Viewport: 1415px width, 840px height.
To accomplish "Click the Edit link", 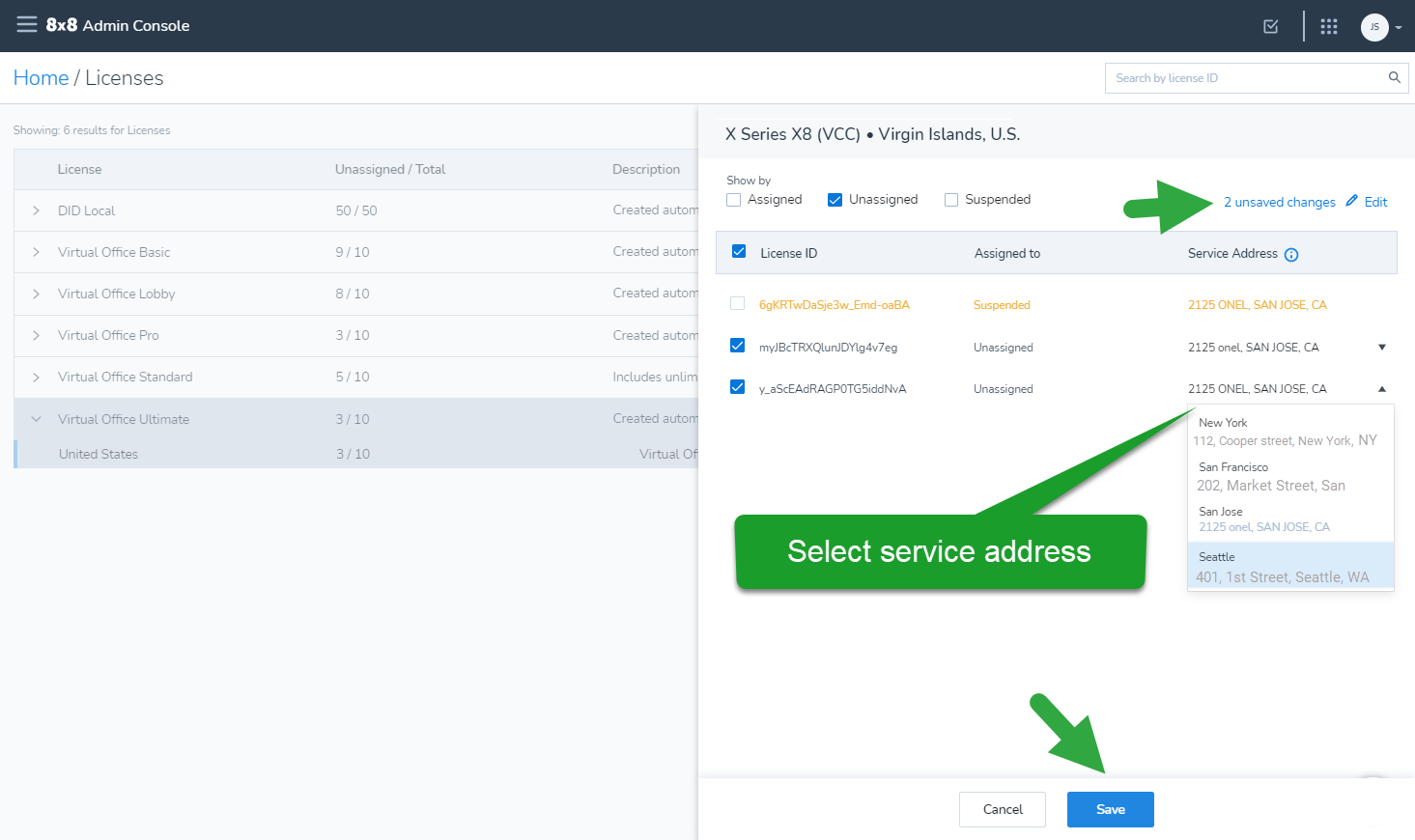I will tap(1375, 202).
